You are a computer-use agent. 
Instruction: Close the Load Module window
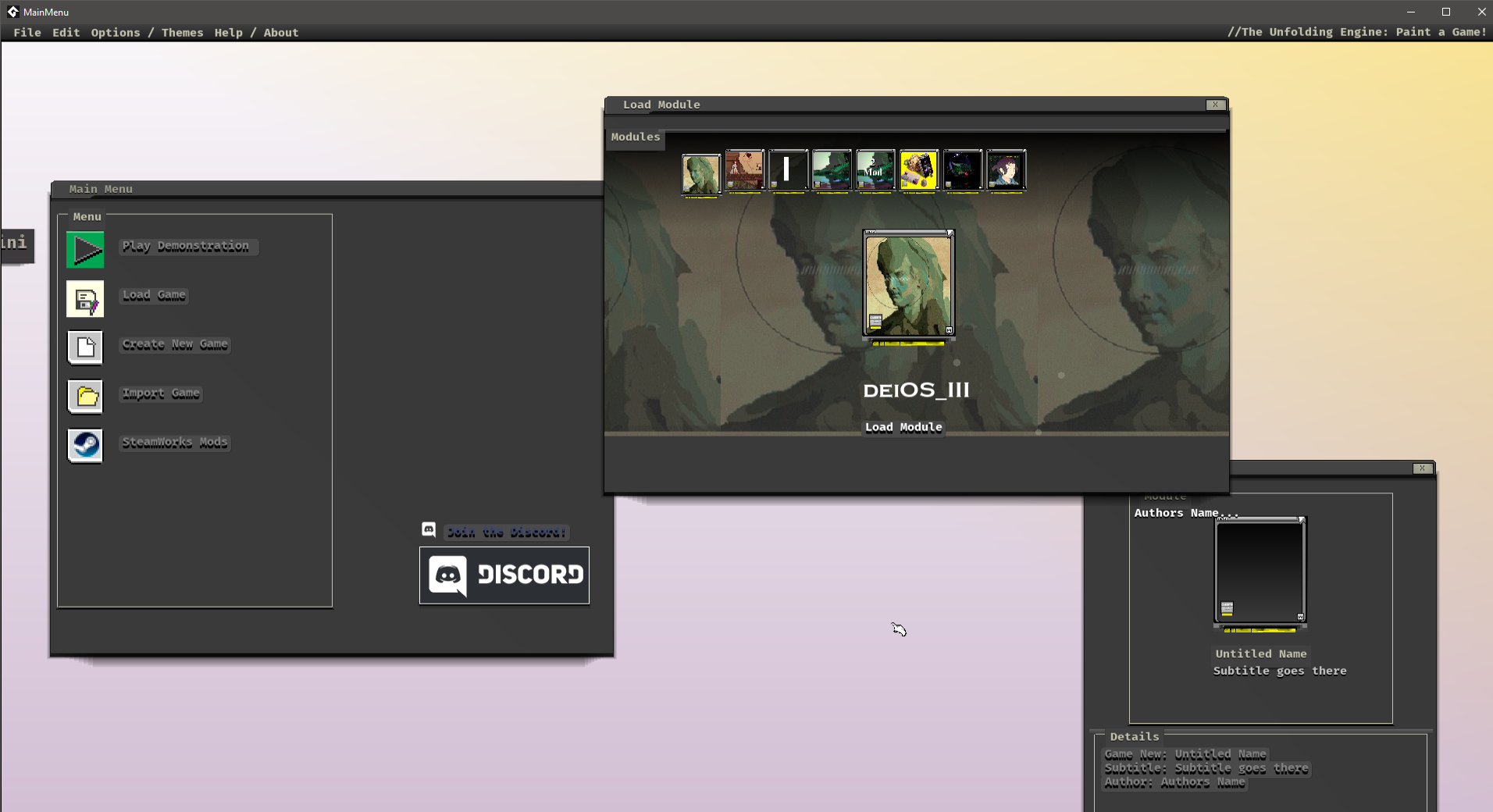(1215, 105)
